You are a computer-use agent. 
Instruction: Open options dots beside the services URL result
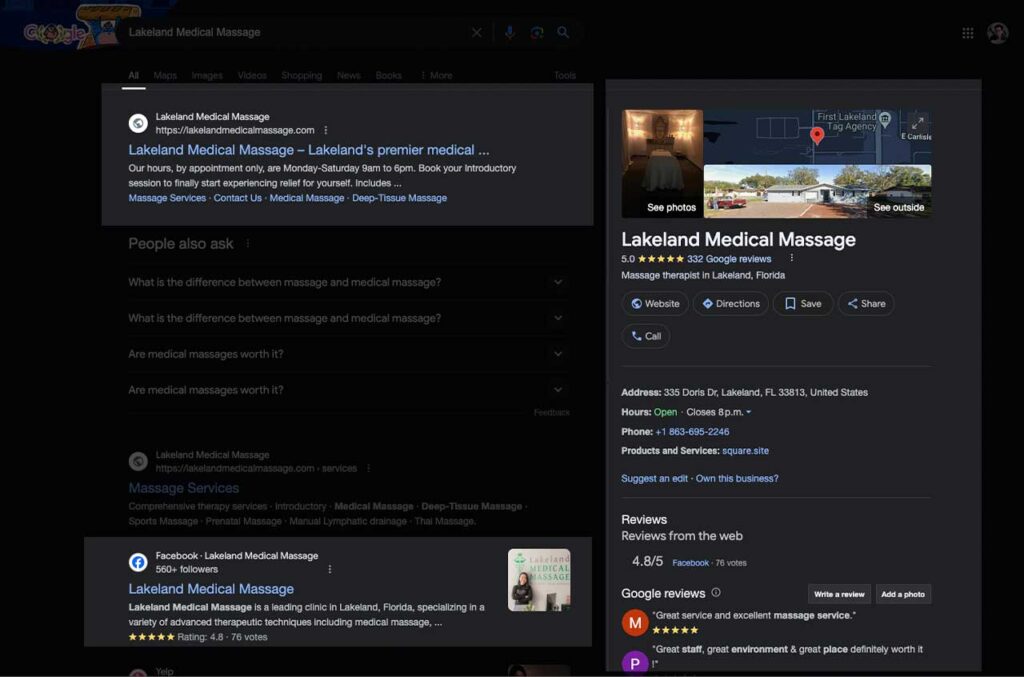[x=369, y=468]
